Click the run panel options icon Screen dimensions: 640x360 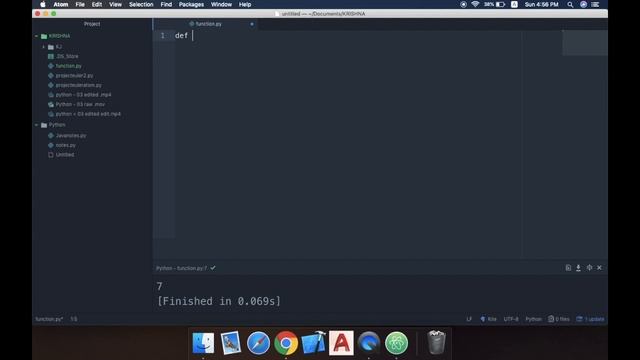(589, 268)
